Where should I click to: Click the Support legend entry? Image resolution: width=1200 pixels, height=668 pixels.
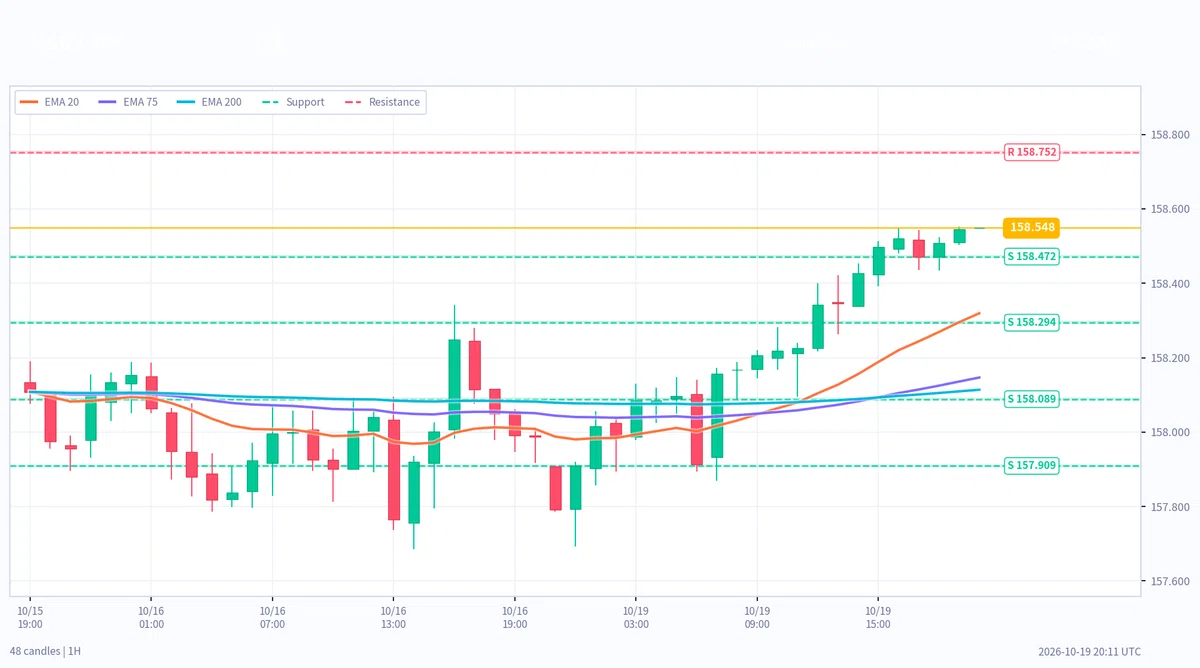point(292,102)
